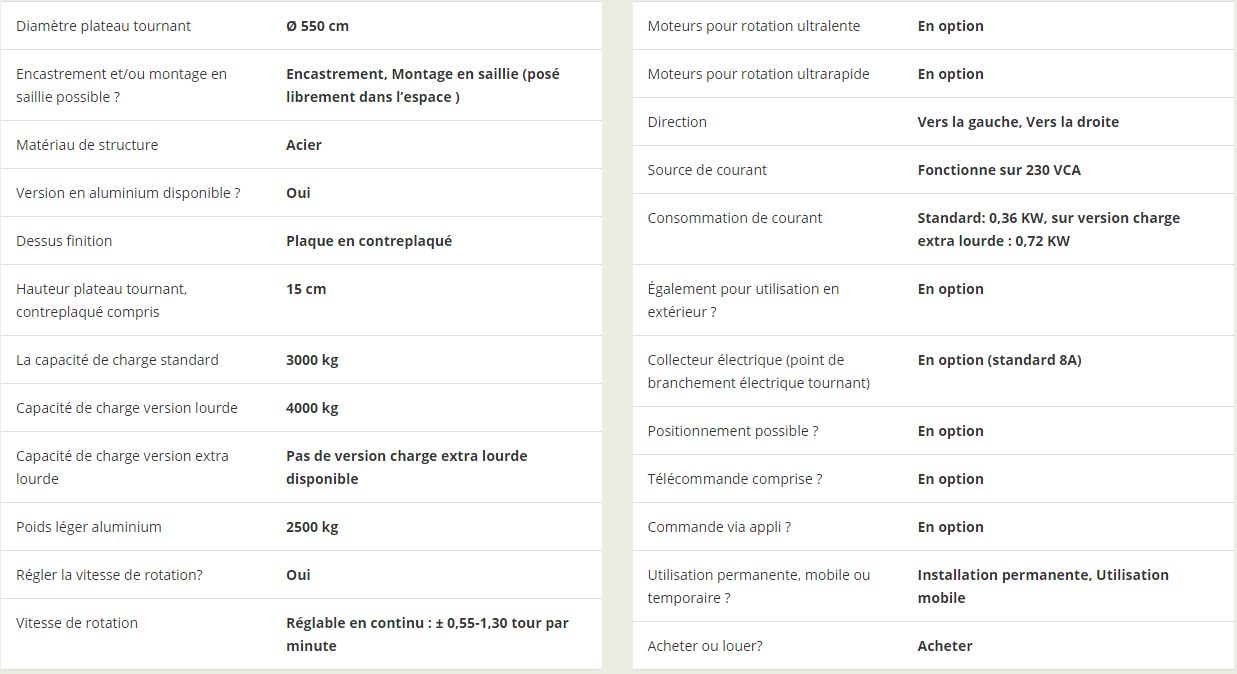Click the "Matériau de structure" row label
Viewport: 1237px width, 674px height.
[87, 145]
